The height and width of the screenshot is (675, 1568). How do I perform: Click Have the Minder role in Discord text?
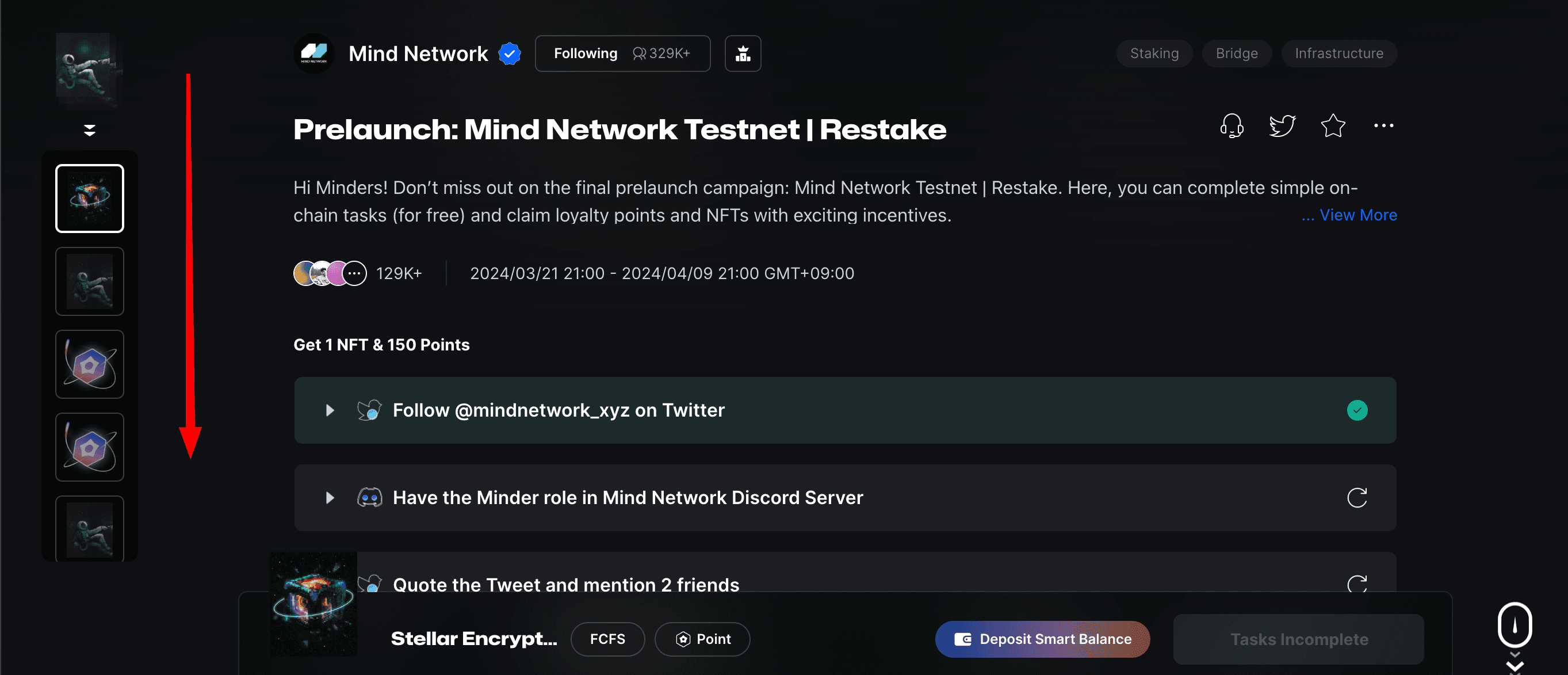coord(628,498)
